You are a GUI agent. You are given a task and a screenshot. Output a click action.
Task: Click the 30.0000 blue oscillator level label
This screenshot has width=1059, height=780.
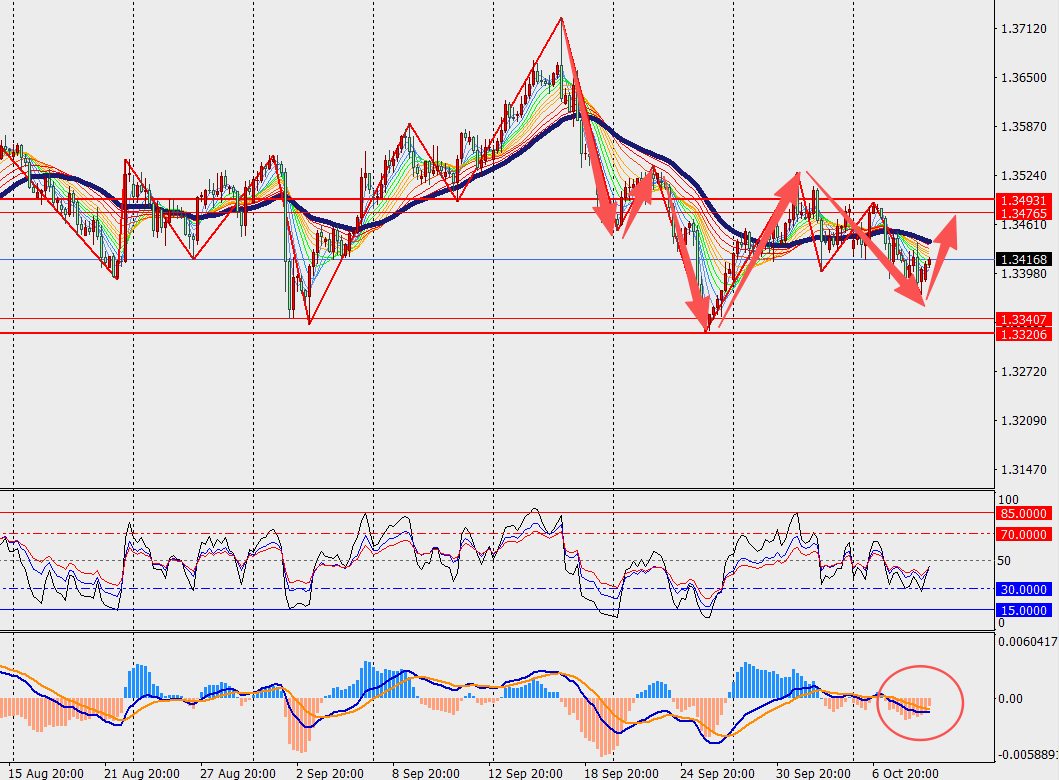click(x=1023, y=590)
